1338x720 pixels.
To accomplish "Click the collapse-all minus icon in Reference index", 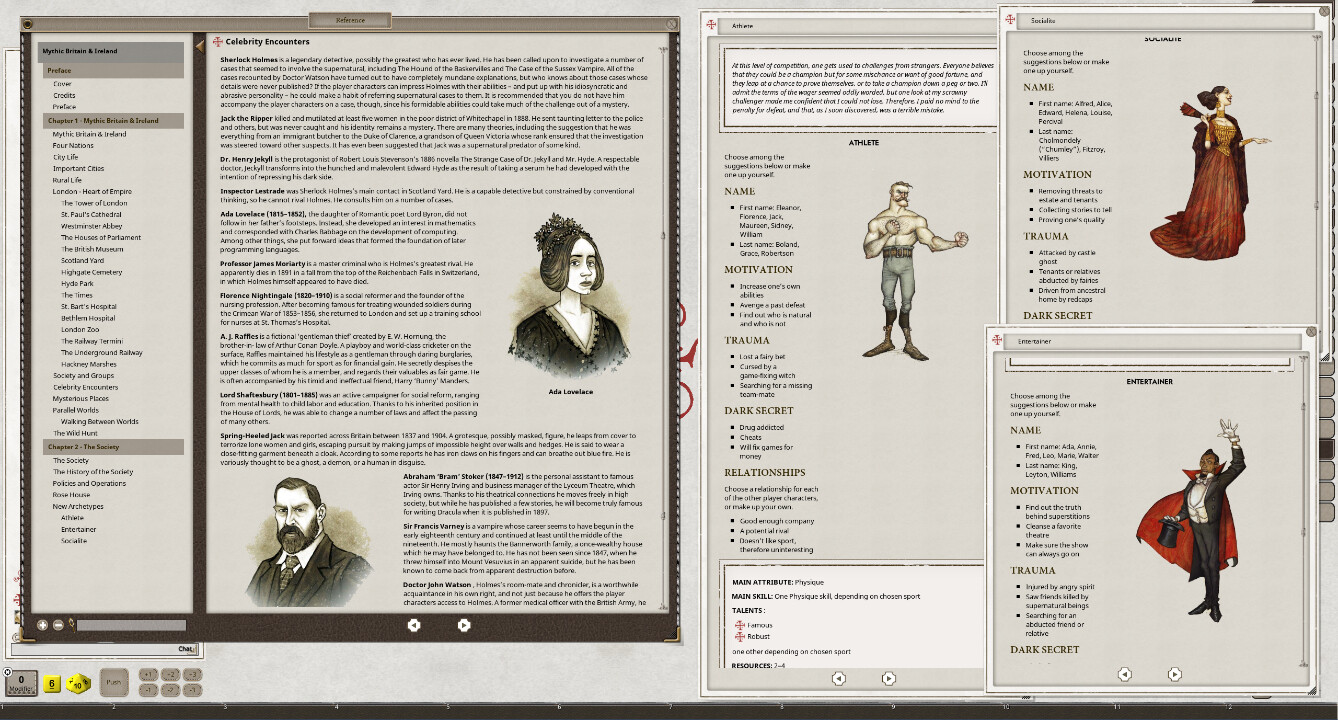I will coord(58,625).
